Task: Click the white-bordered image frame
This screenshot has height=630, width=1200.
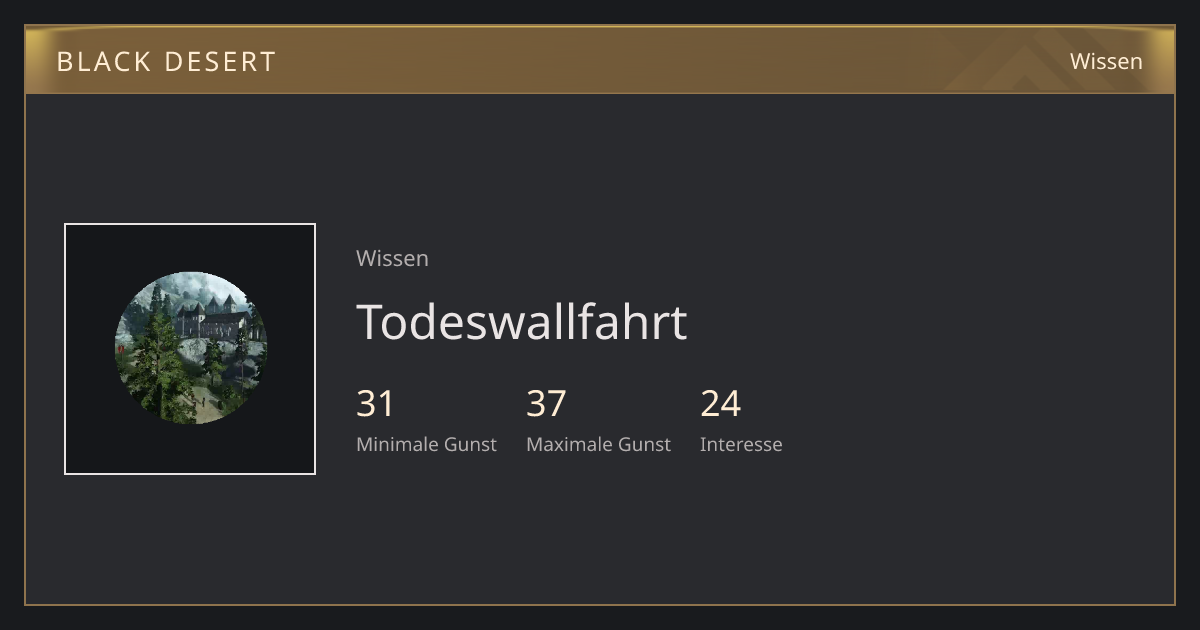Action: (x=190, y=349)
